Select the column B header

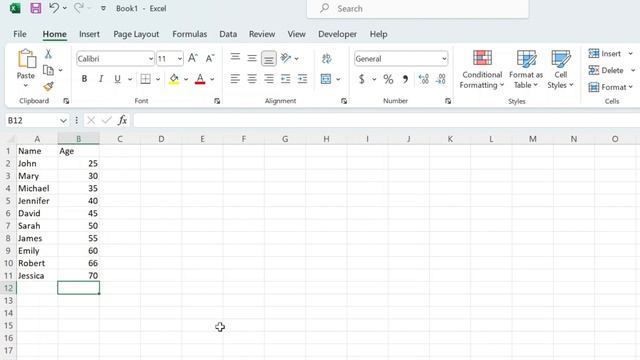[x=78, y=139]
